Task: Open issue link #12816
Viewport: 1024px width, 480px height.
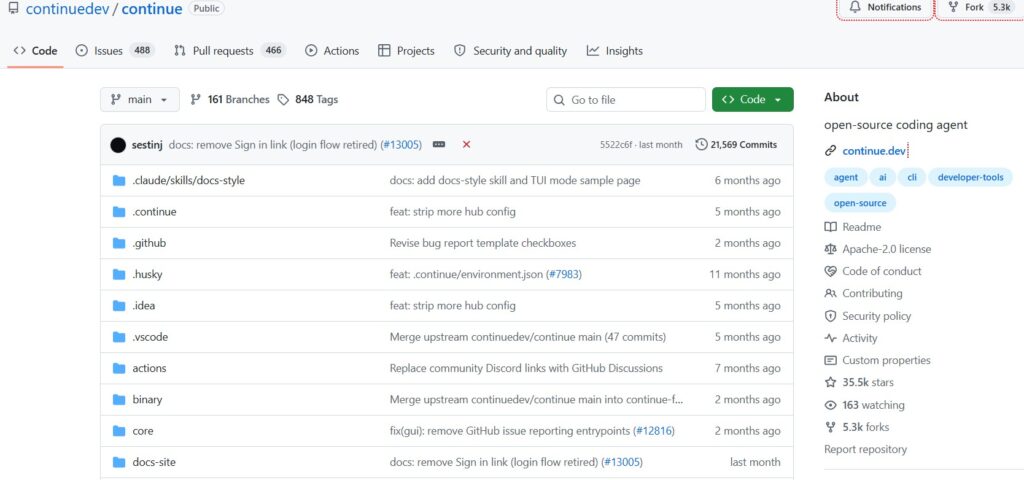Action: (654, 431)
